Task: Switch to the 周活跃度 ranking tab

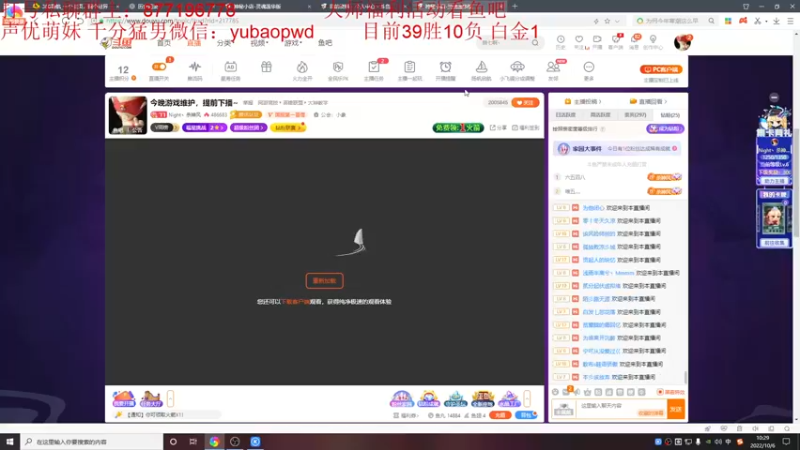Action: (600, 115)
